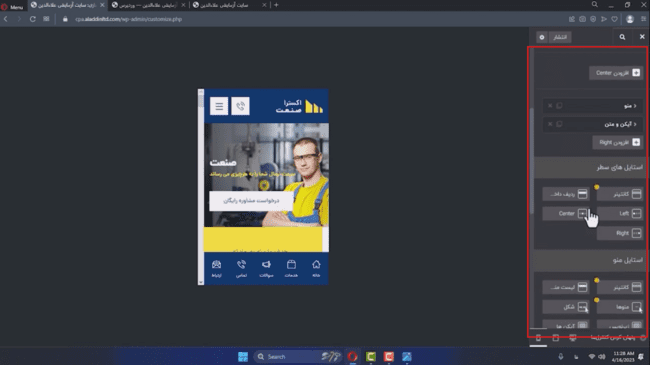Switch to the third browser tab
650x365 pixels.
pyautogui.click(x=230, y=5)
